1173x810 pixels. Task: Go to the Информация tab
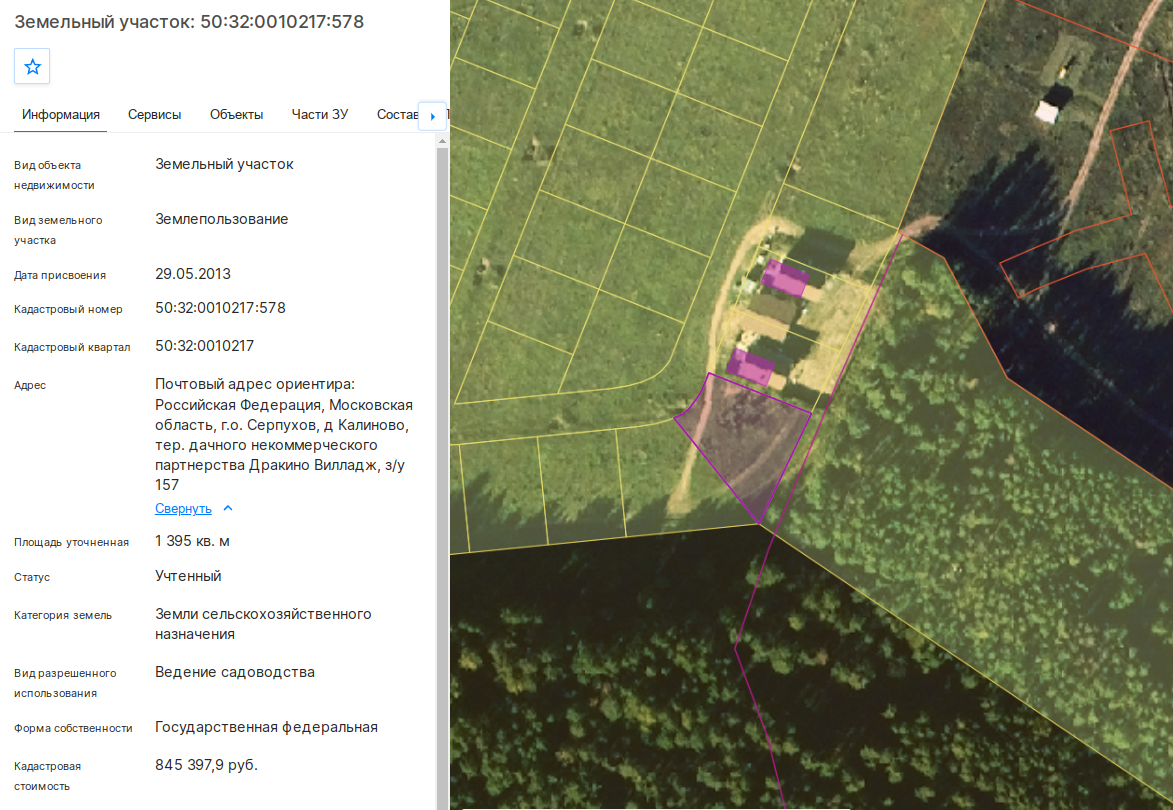tap(61, 114)
